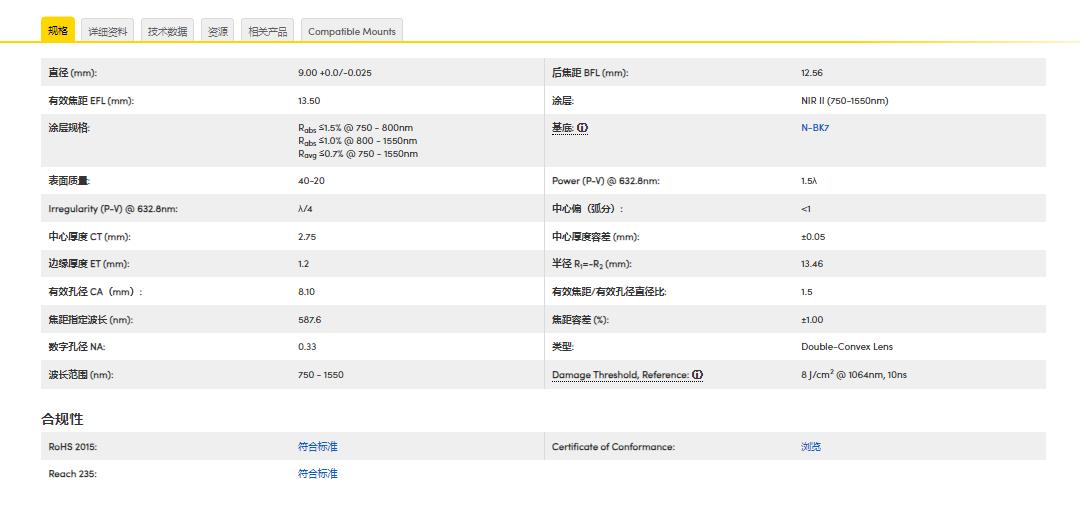Show the 相关产品 tab
This screenshot has height=513, width=1080.
[268, 32]
